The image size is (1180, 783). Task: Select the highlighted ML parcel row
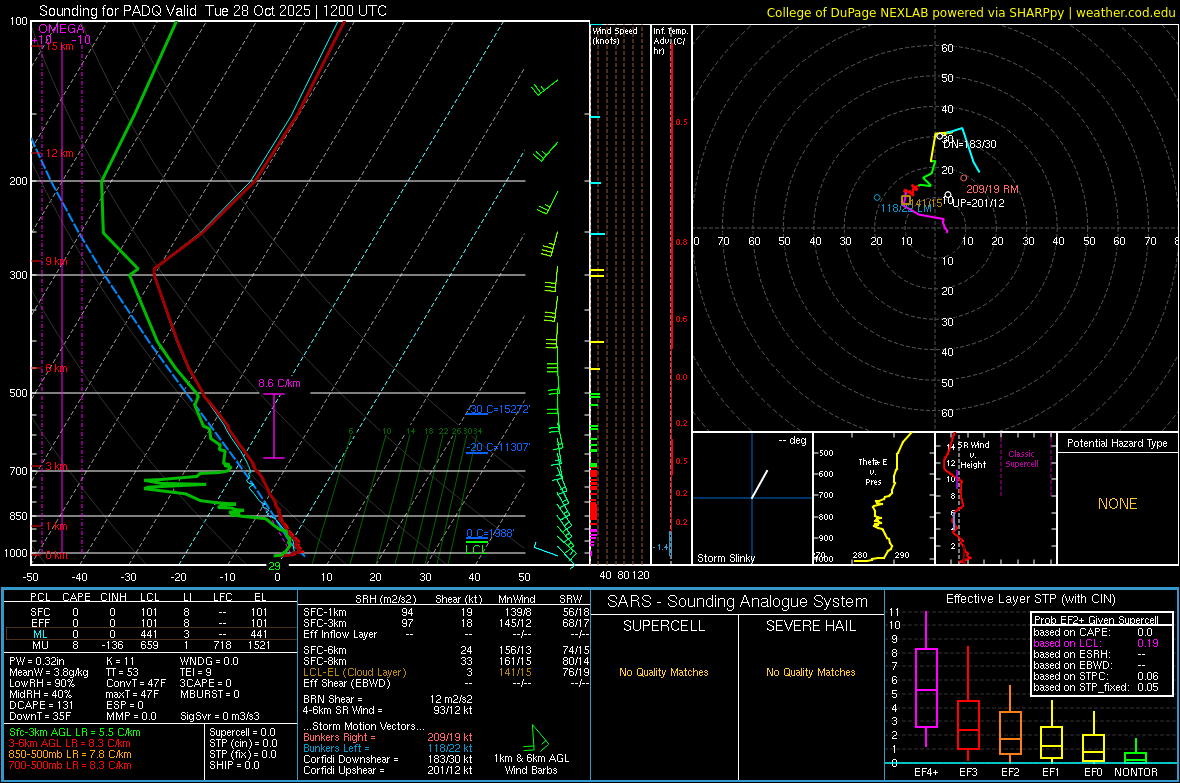(x=151, y=634)
